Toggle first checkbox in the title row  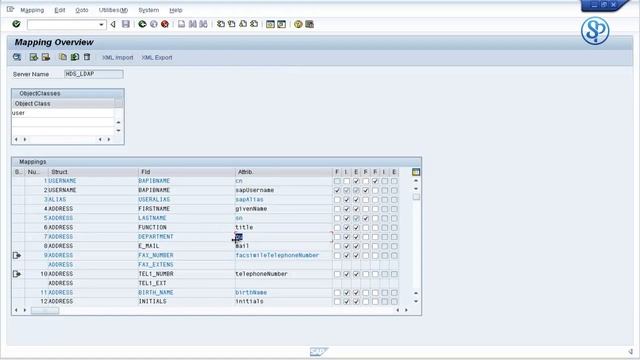(337, 227)
